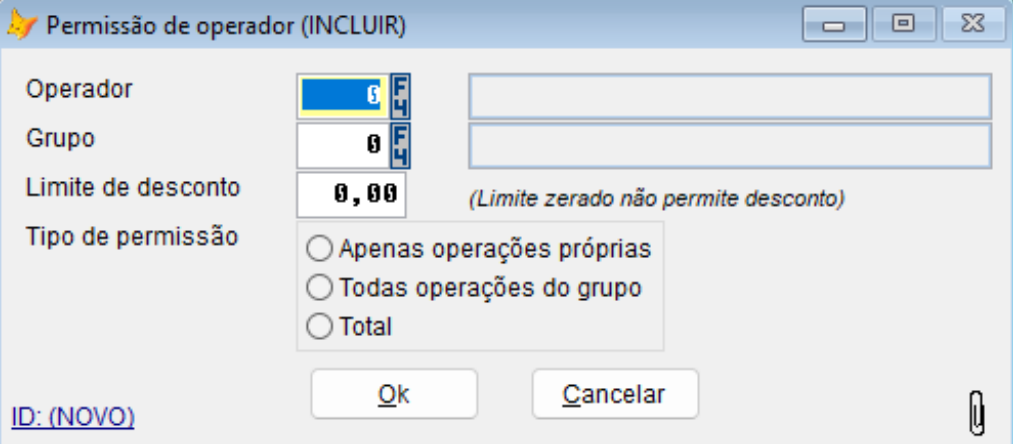Click the Grupo name display box
The height and width of the screenshot is (444, 1013).
[729, 146]
